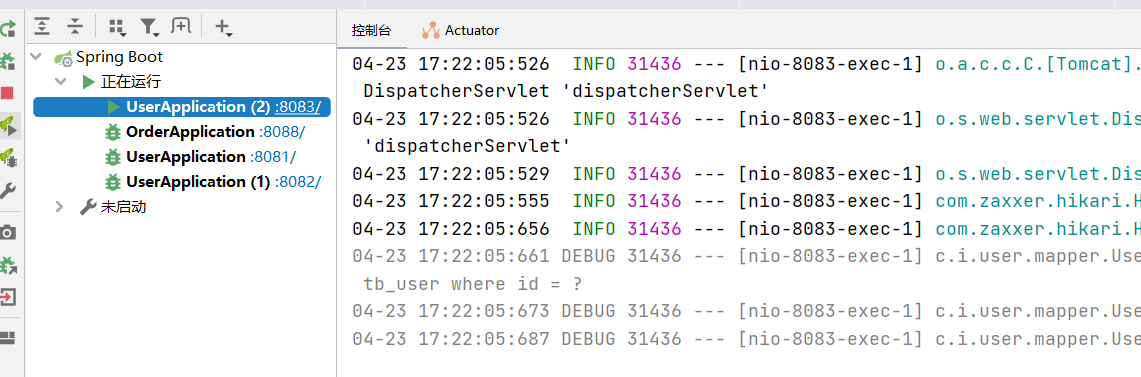Image resolution: width=1141 pixels, height=377 pixels.
Task: Switch to the 控制台 console tab
Action: point(371,31)
